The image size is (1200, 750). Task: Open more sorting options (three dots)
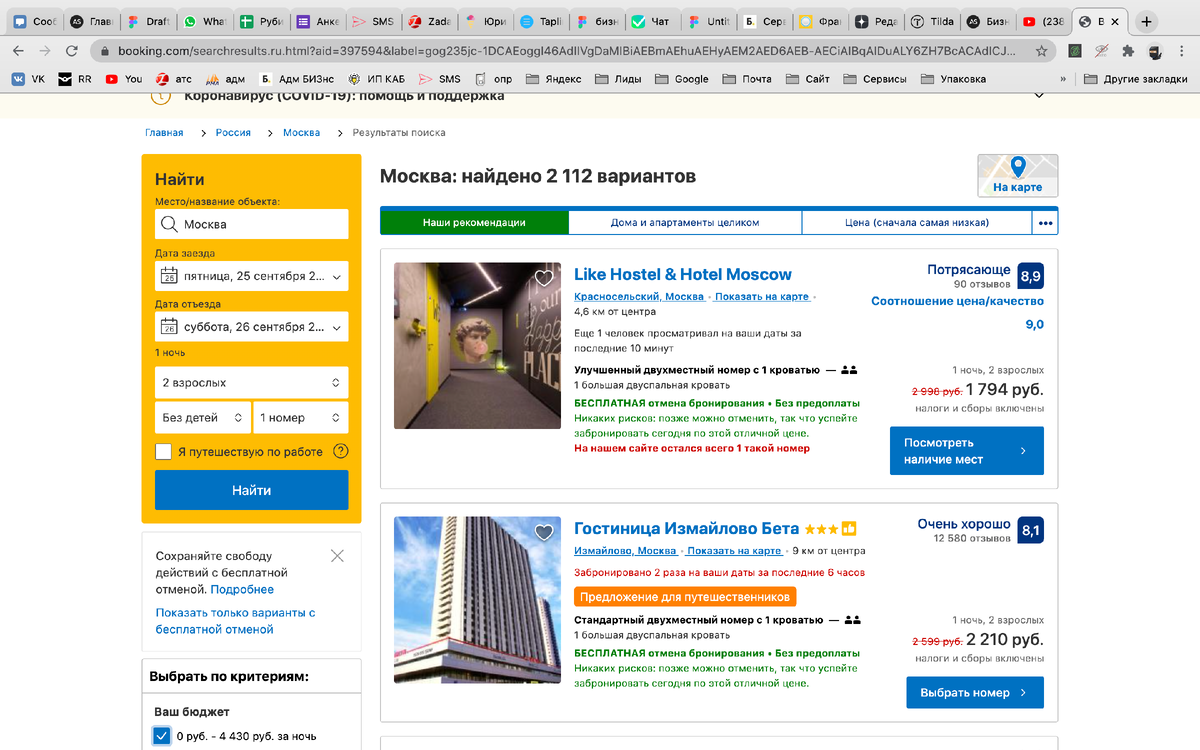[1046, 222]
